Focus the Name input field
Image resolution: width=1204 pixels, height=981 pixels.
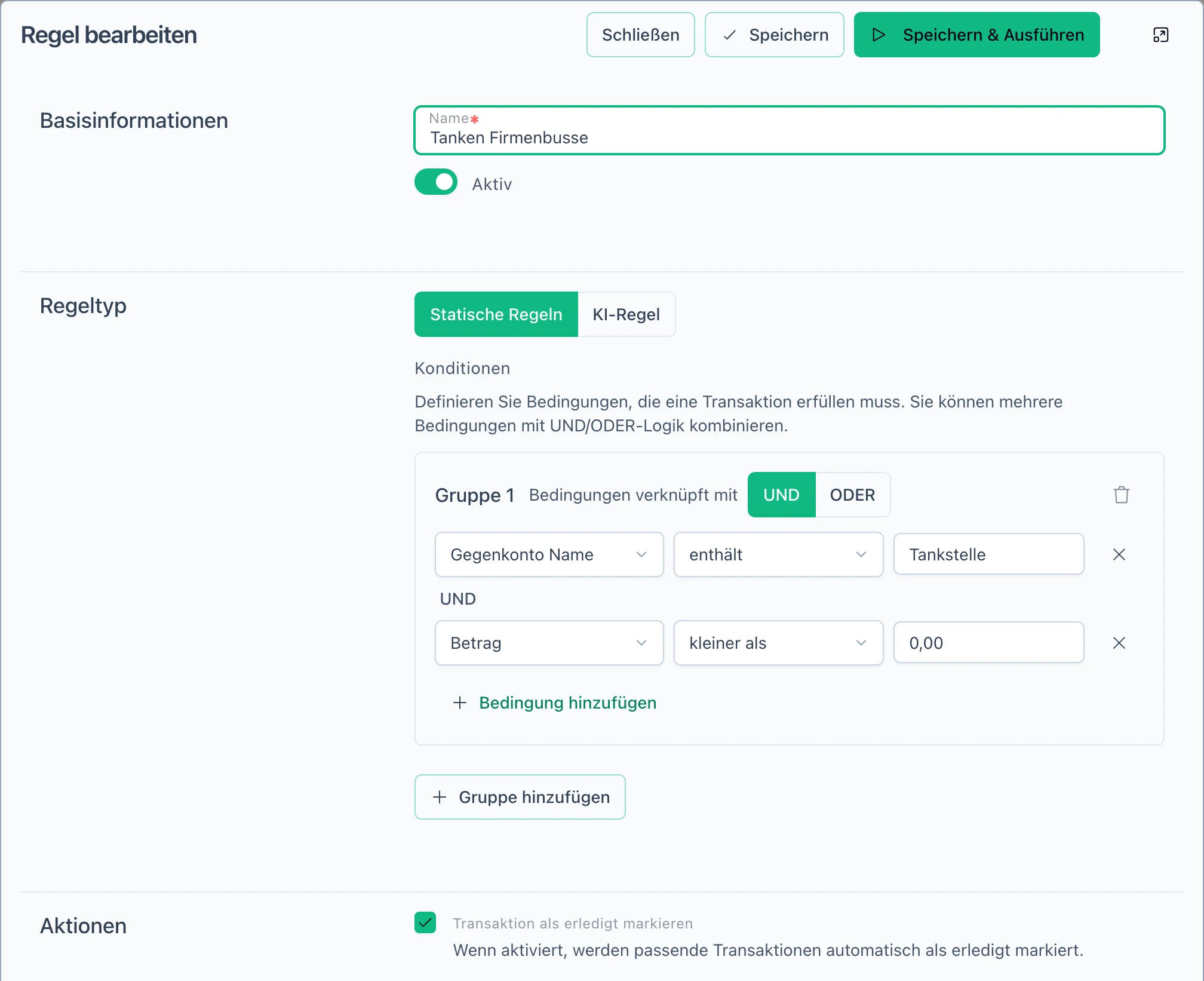789,130
